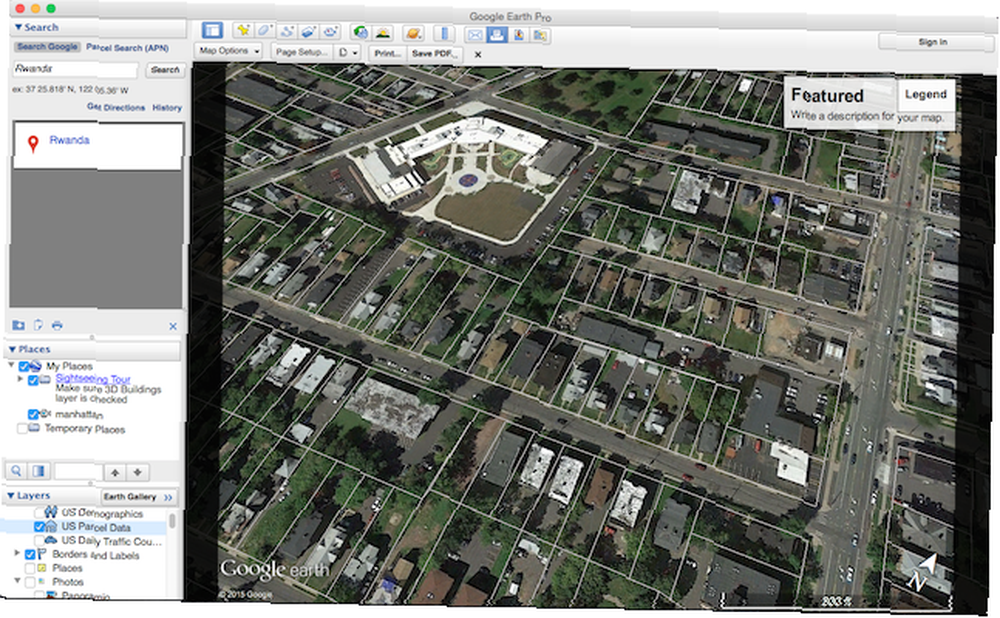Move the place down with the down arrow
This screenshot has height=618, width=1000.
point(137,473)
